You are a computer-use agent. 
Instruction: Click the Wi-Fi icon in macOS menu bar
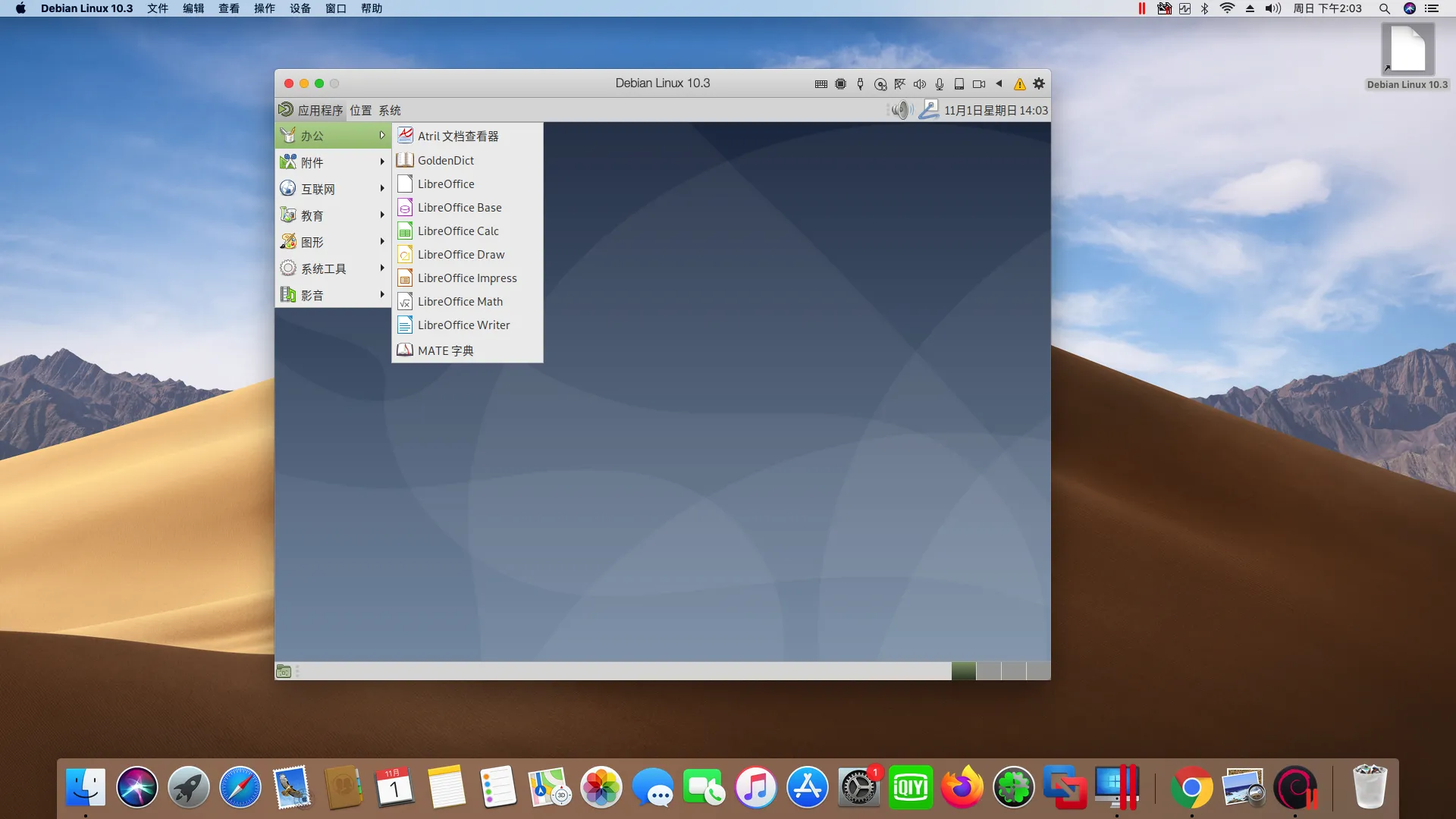coord(1227,8)
